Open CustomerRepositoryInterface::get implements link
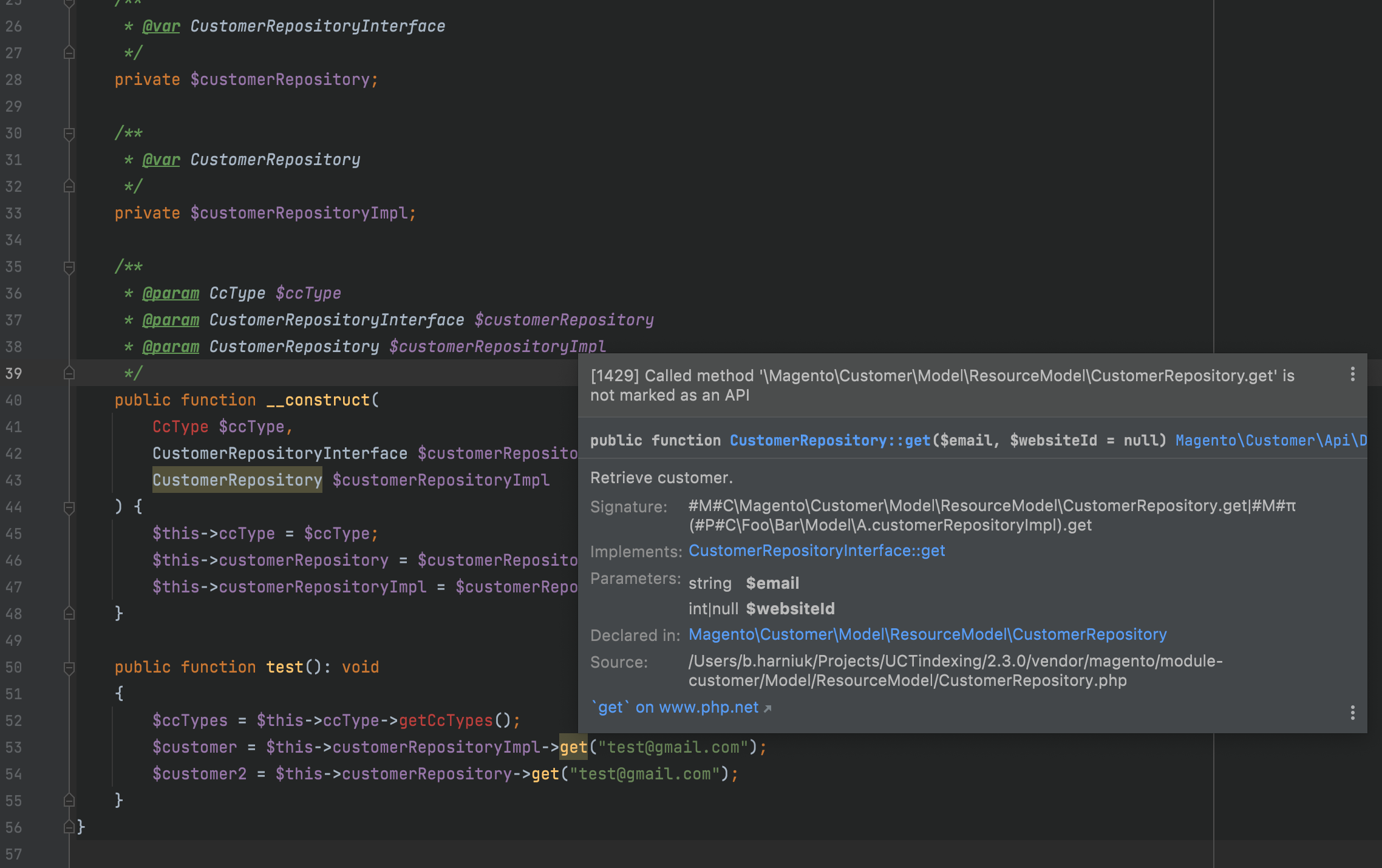This screenshot has width=1382, height=868. [817, 551]
